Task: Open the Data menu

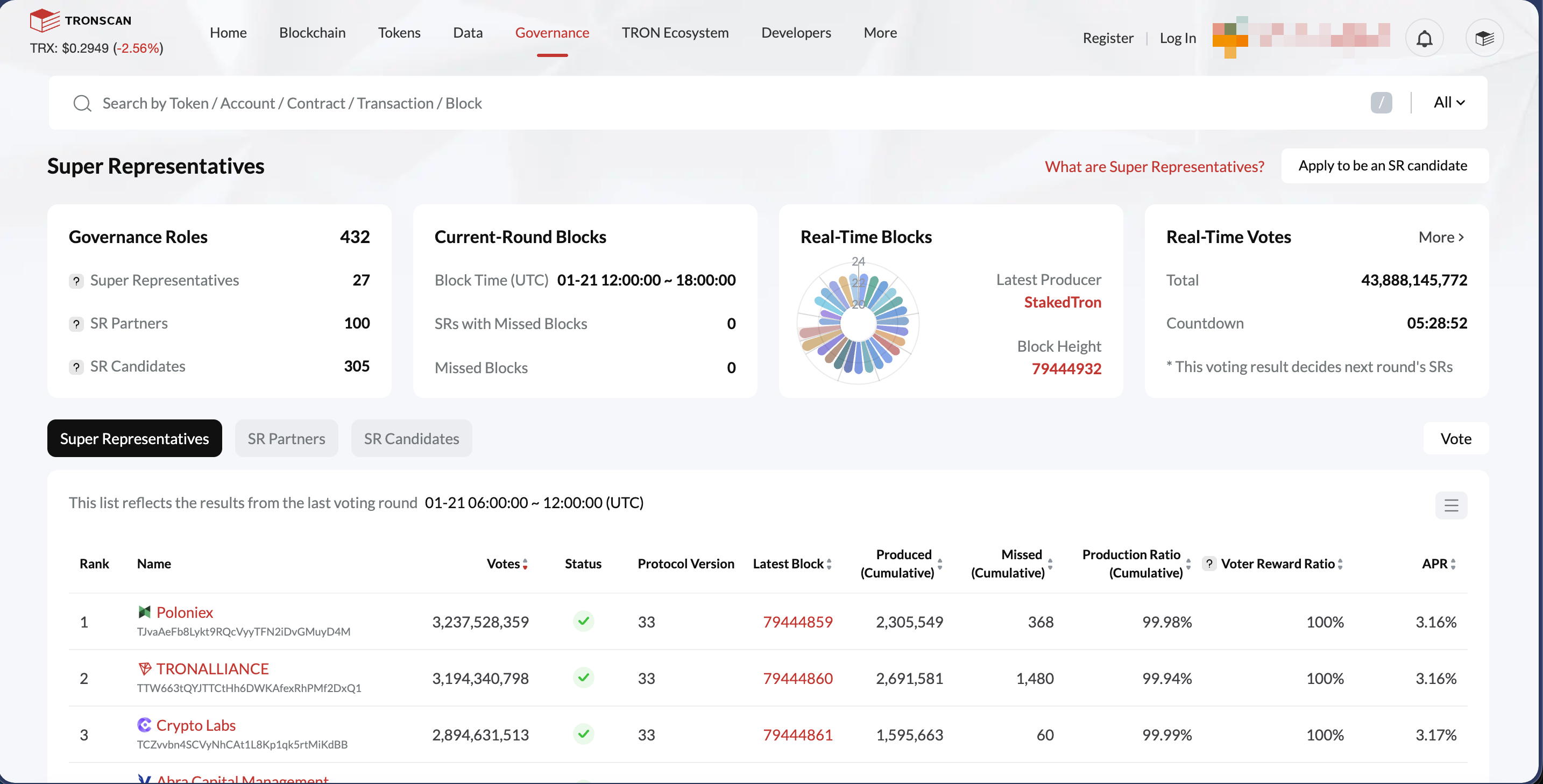Action: [468, 32]
